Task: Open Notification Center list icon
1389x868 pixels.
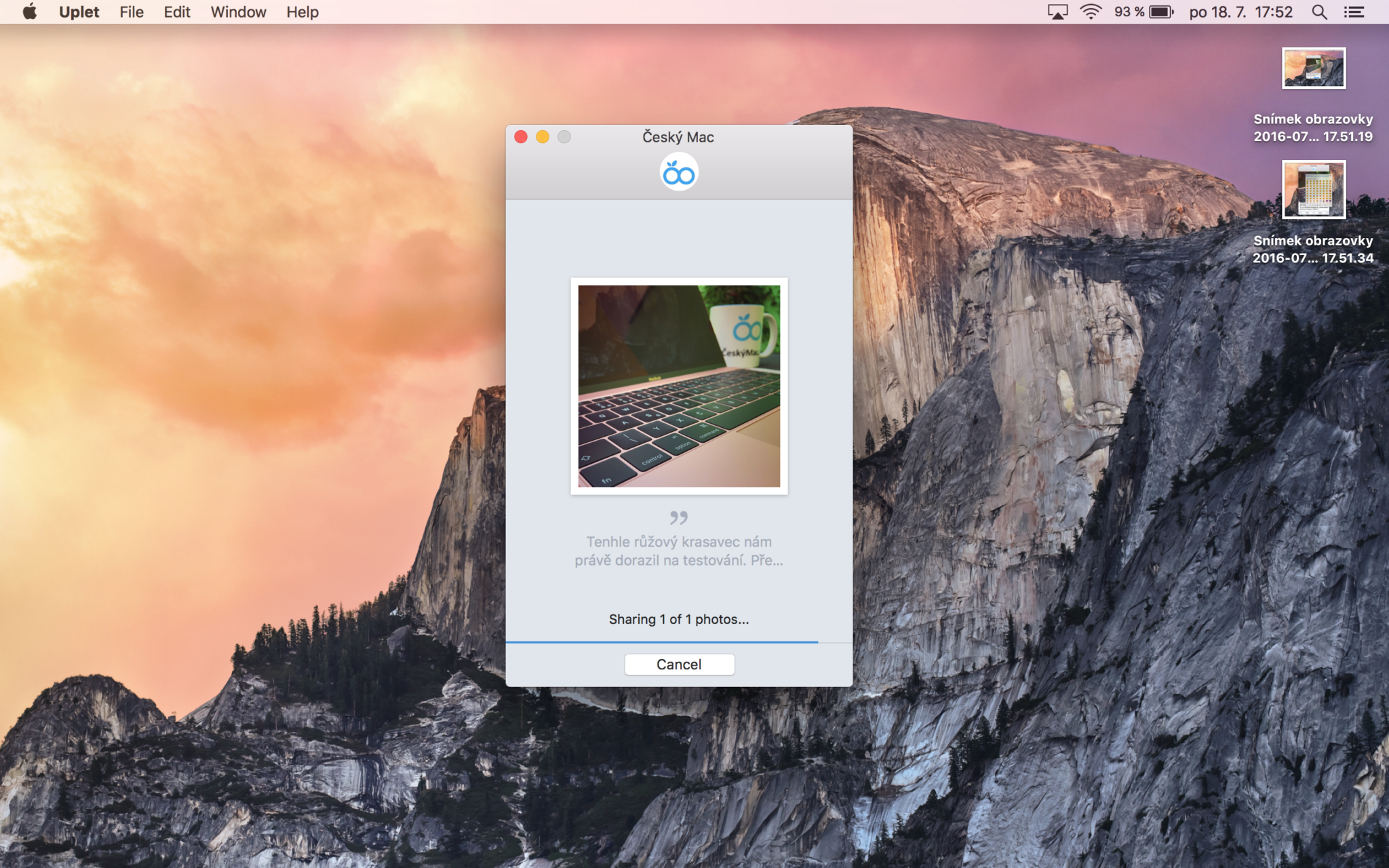Action: click(x=1354, y=12)
